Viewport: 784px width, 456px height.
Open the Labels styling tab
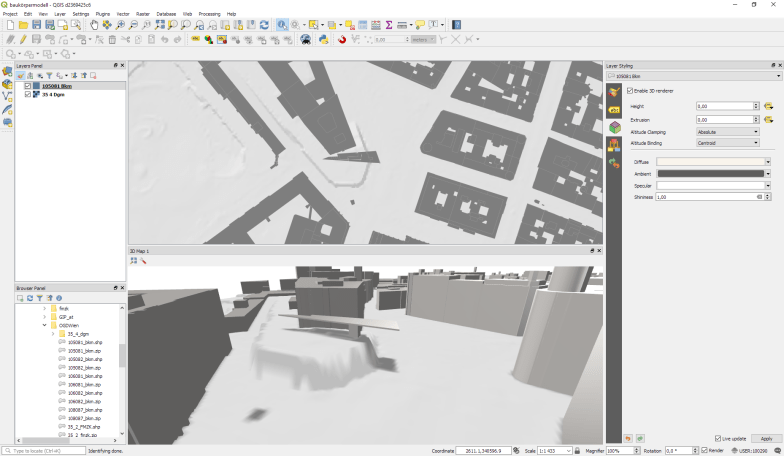614,109
